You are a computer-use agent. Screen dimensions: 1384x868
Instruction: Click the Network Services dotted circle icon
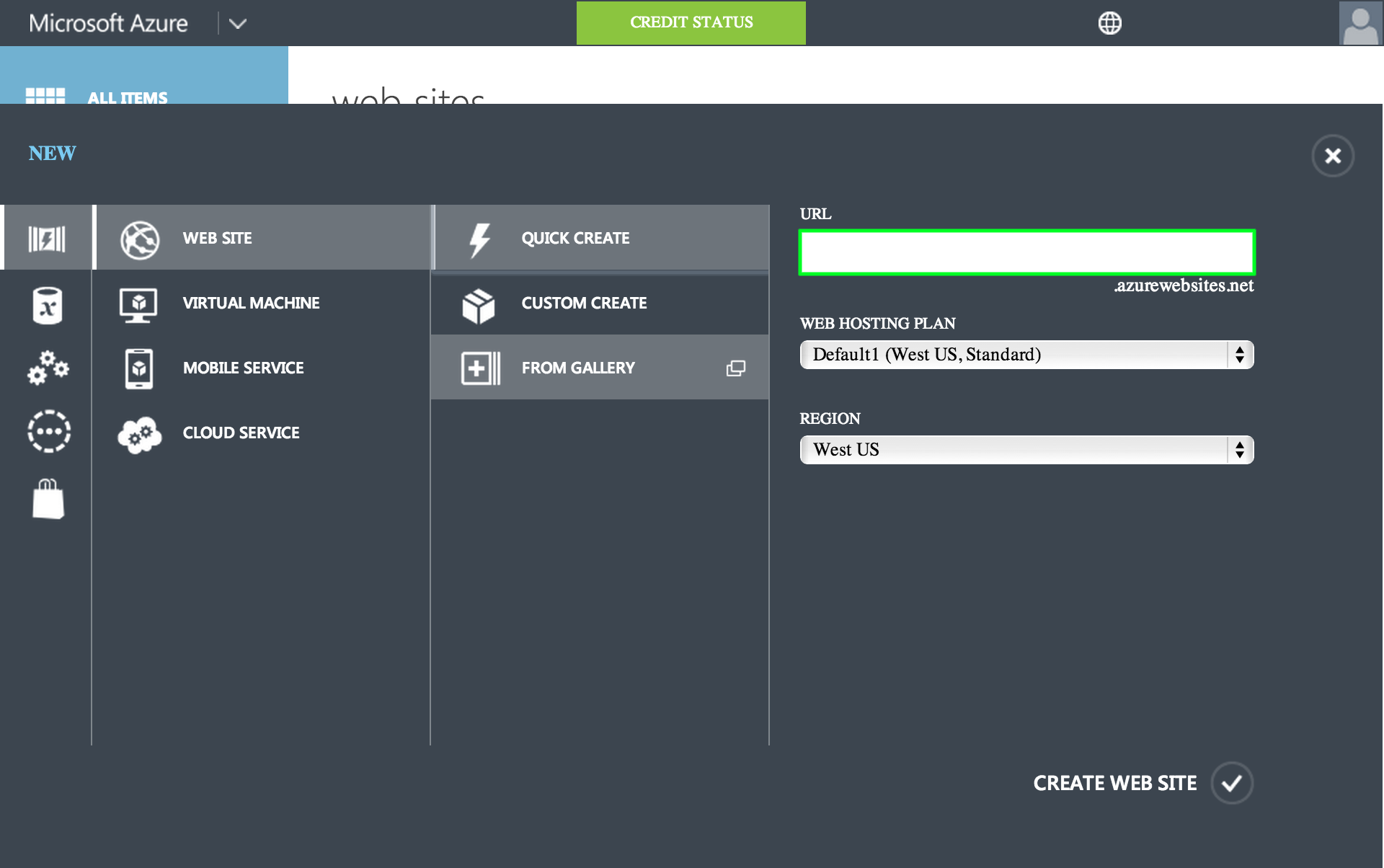[x=48, y=431]
